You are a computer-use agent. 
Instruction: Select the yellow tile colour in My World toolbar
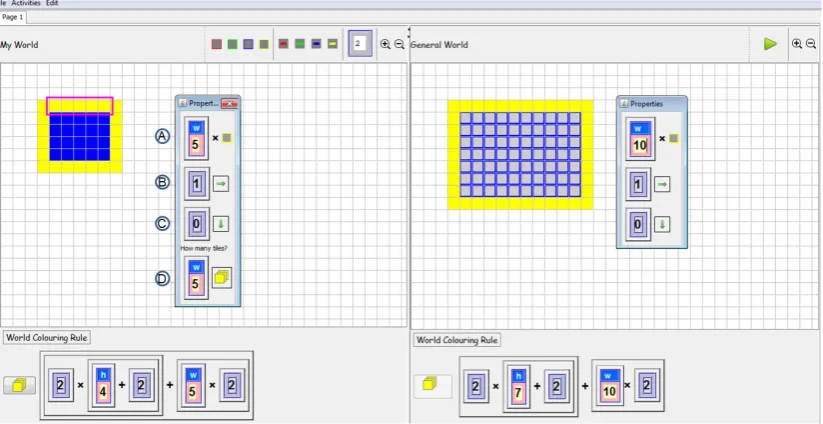pos(264,44)
